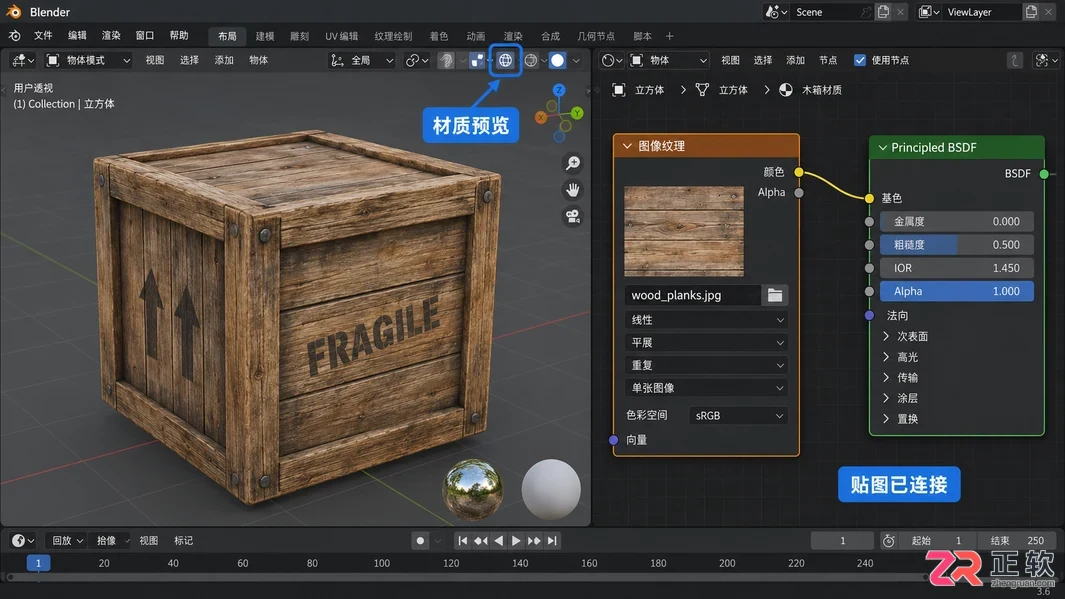Open the node editor type selector icon
This screenshot has height=599, width=1065.
point(611,60)
